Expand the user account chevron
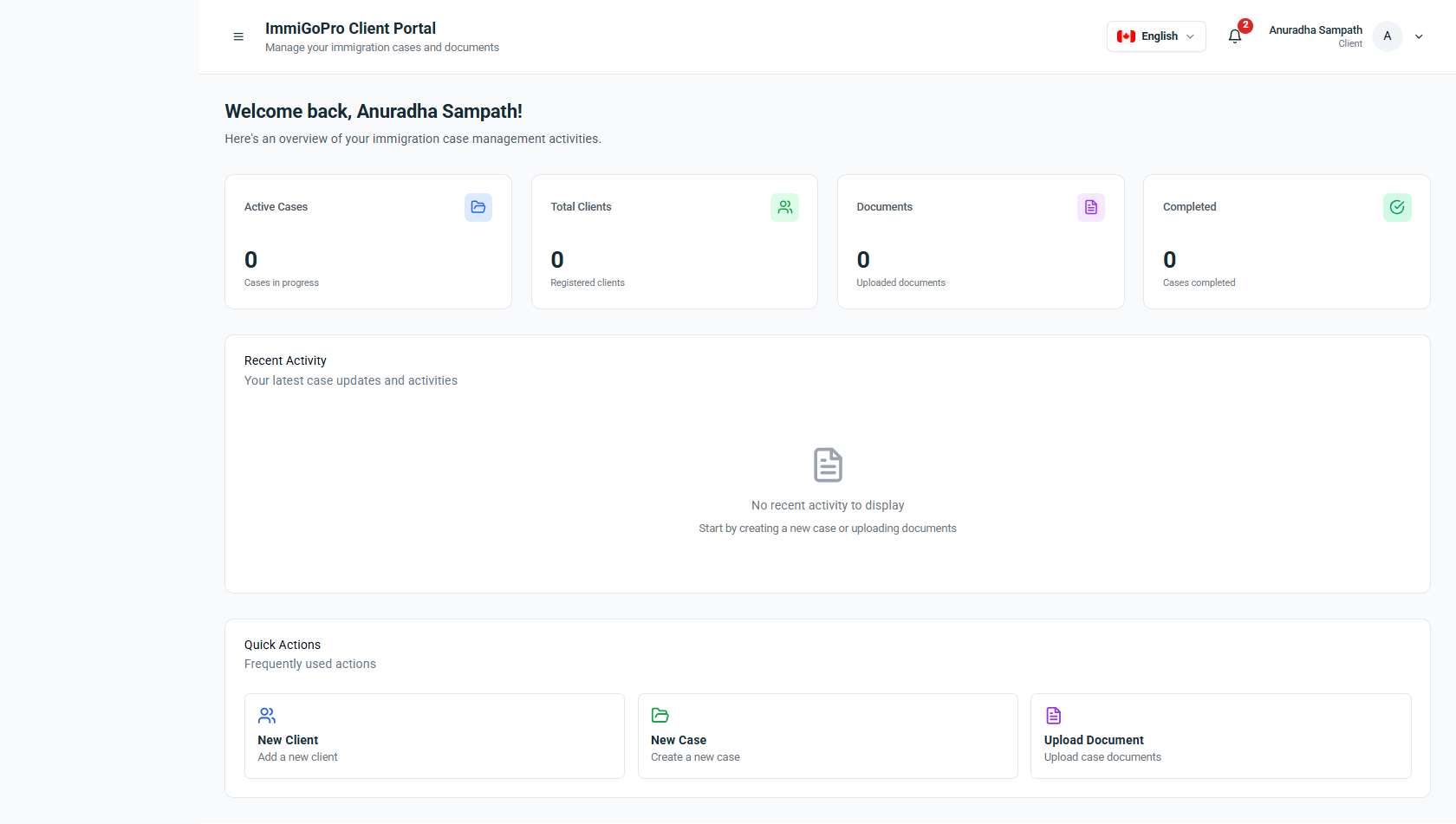The width and height of the screenshot is (1456, 824). (x=1419, y=36)
